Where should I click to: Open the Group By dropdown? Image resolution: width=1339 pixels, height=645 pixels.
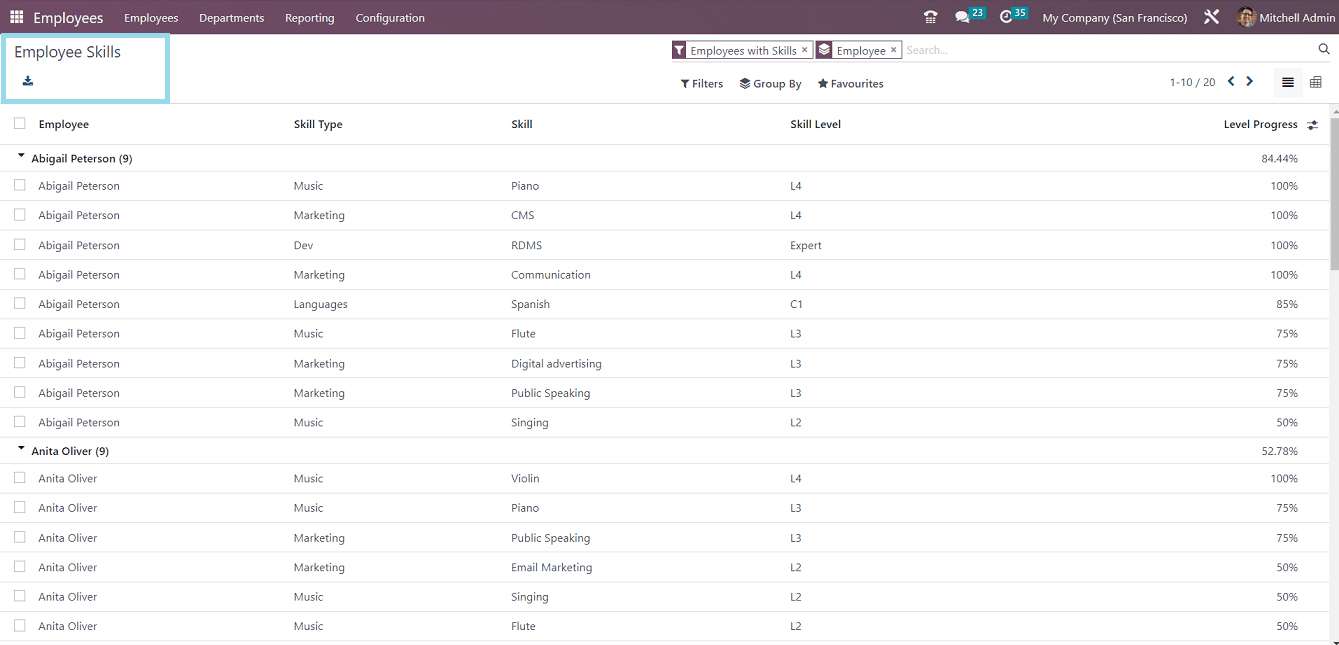770,84
